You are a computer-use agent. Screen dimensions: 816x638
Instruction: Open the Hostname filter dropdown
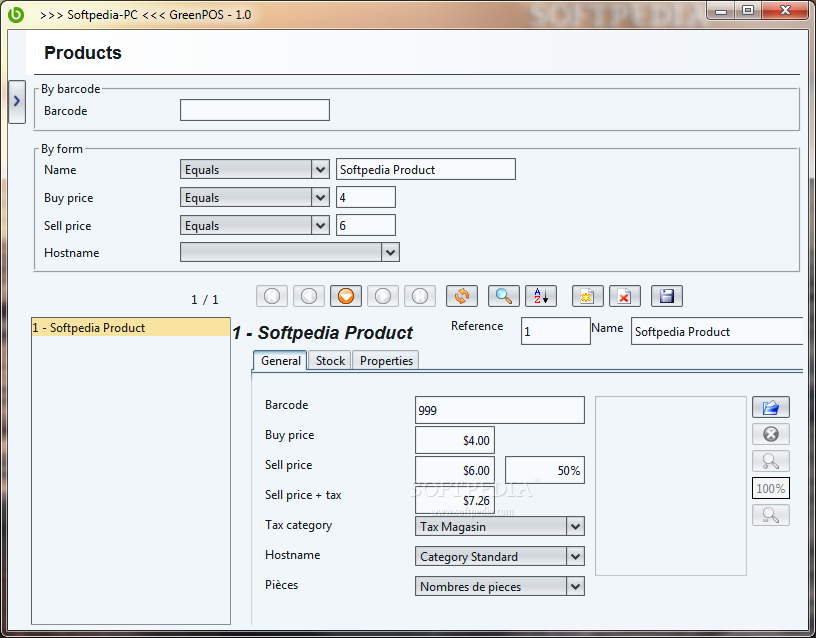(290, 252)
